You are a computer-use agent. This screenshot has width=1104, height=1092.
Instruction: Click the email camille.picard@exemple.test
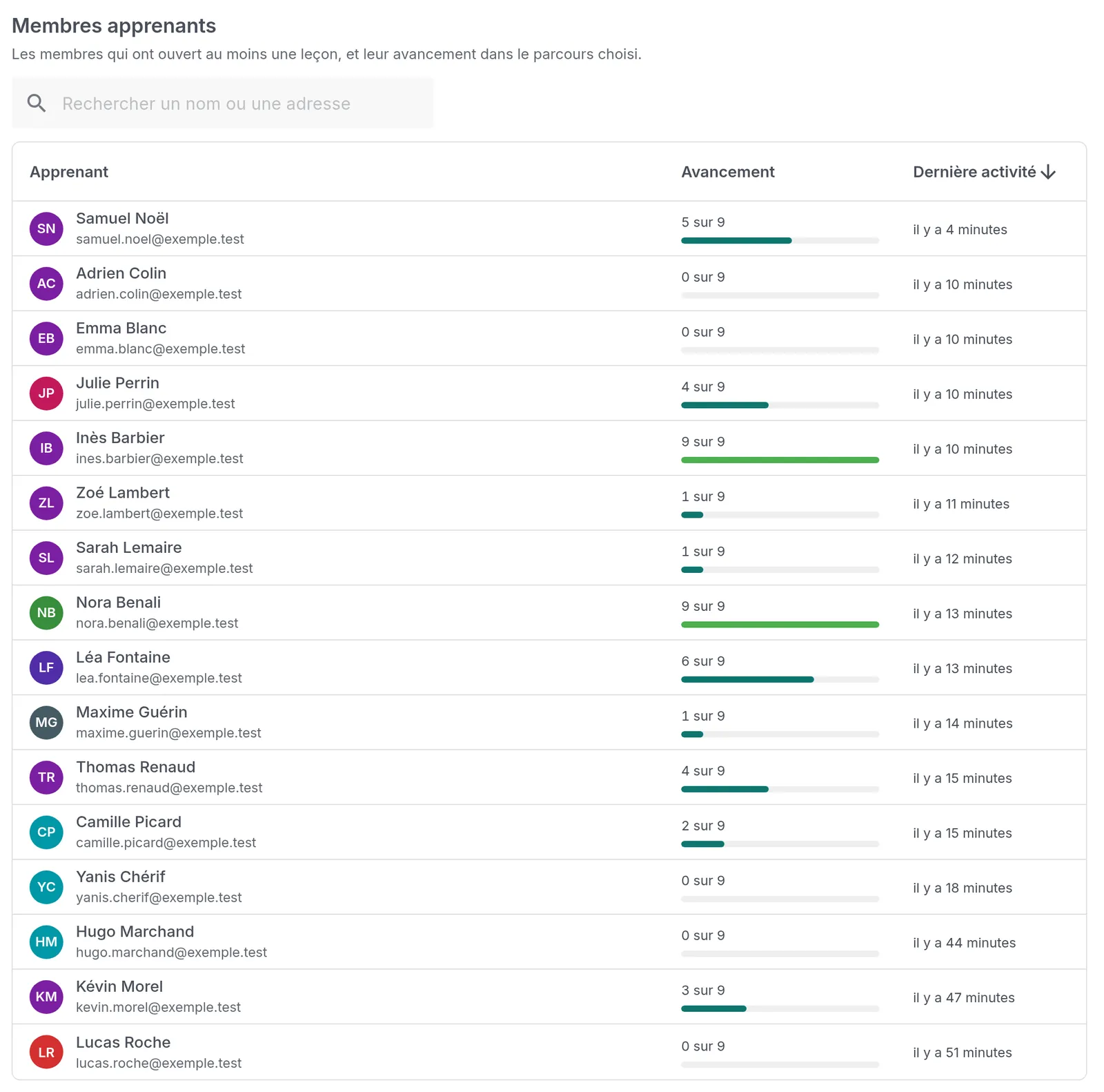click(x=166, y=843)
